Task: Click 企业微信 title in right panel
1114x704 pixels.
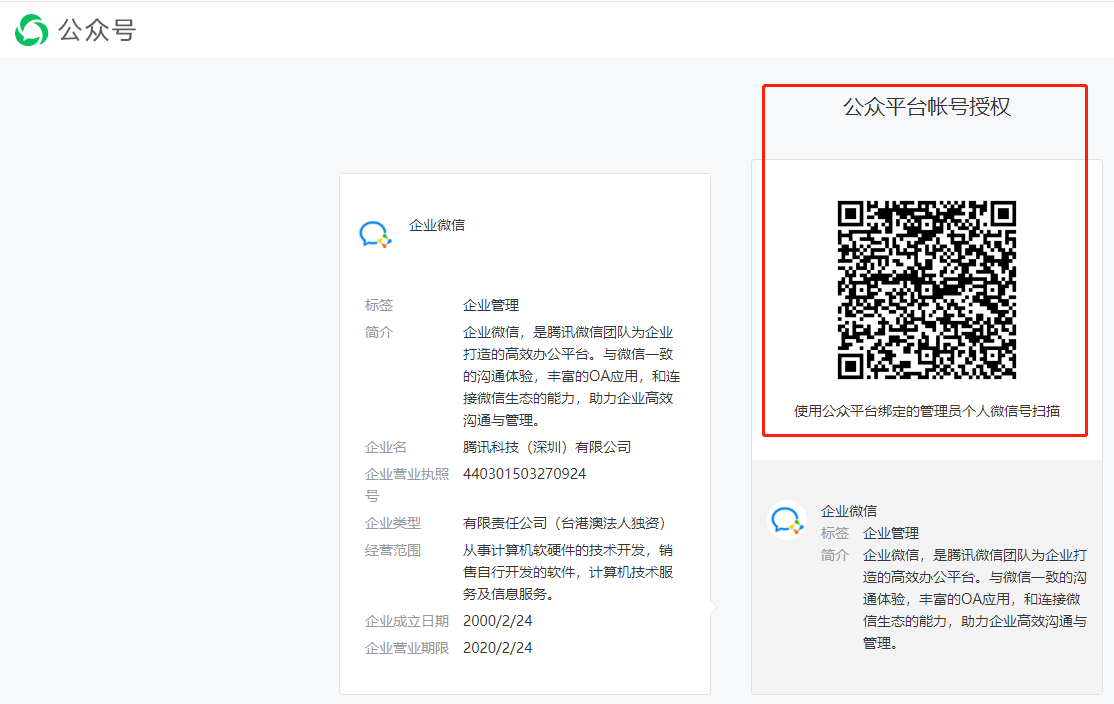Action: 849,511
